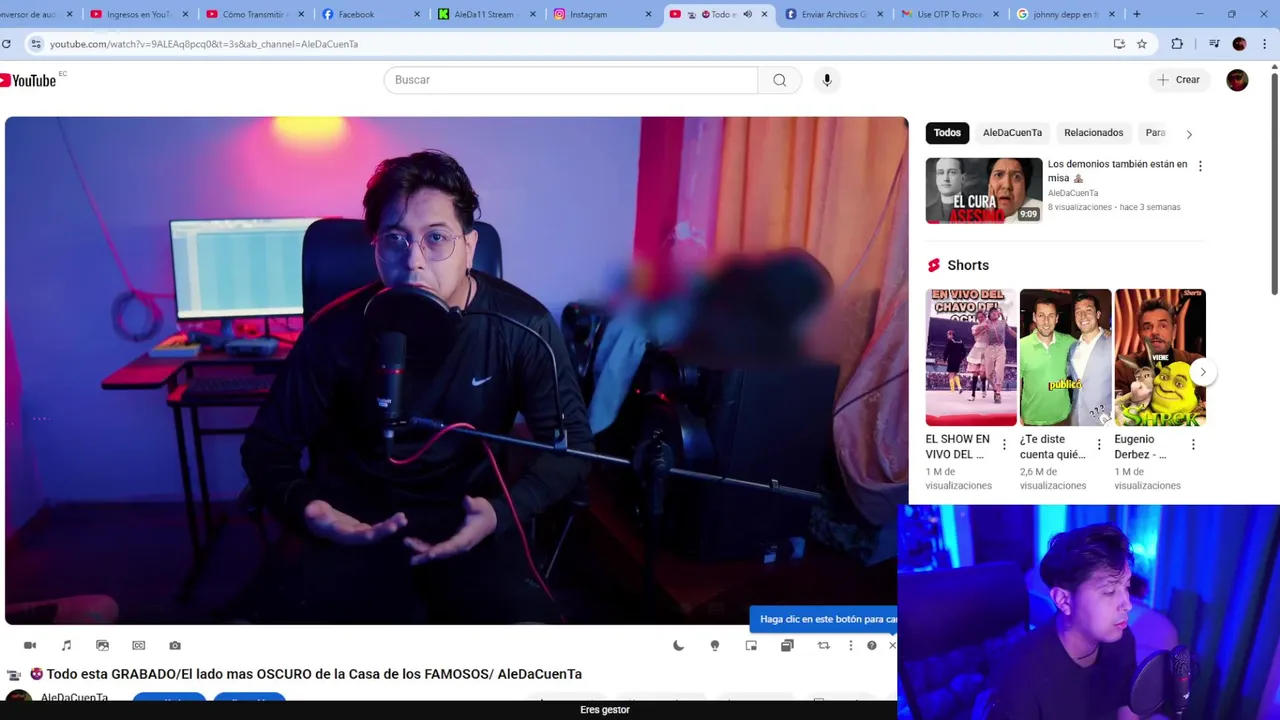
Task: Click the music note extension icon
Action: [x=66, y=646]
